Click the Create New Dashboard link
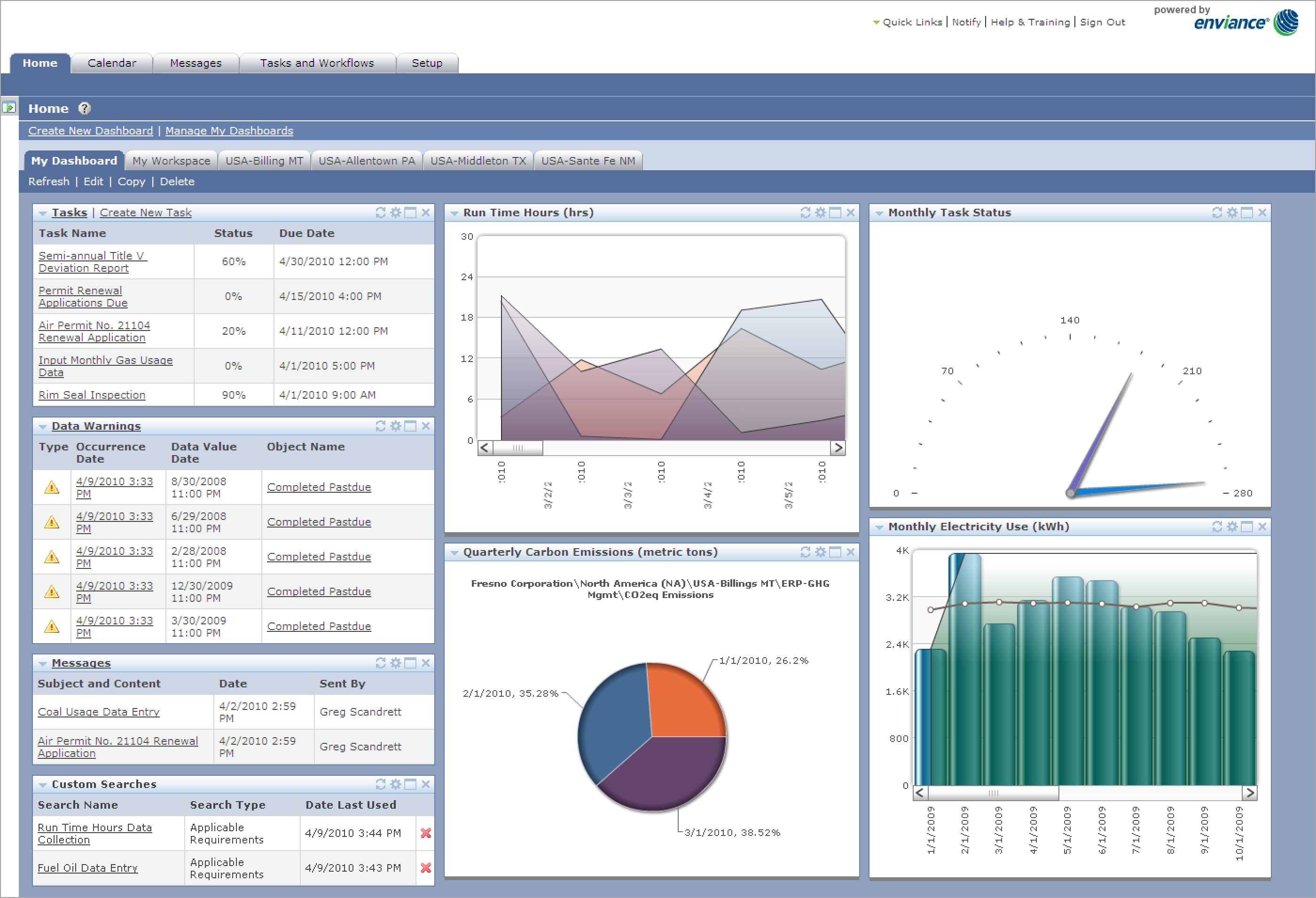 coord(91,131)
